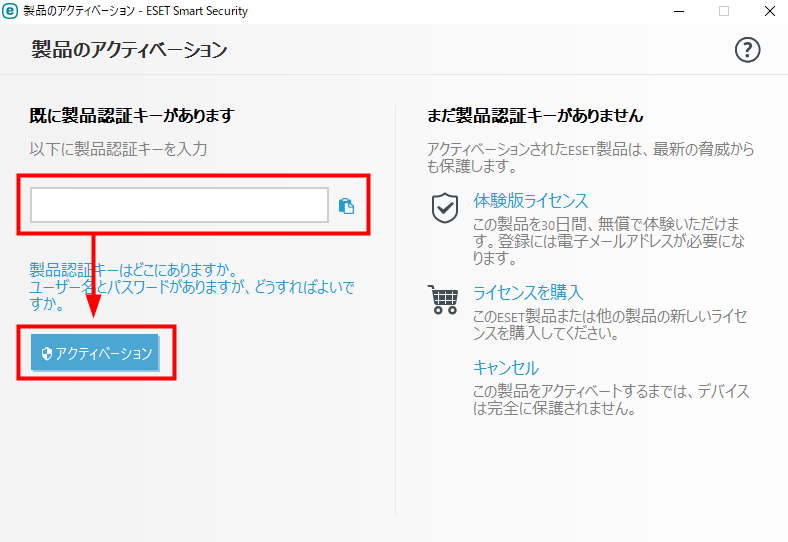Click heading 既に製品認証キーがあります
788x542 pixels.
coord(132,115)
